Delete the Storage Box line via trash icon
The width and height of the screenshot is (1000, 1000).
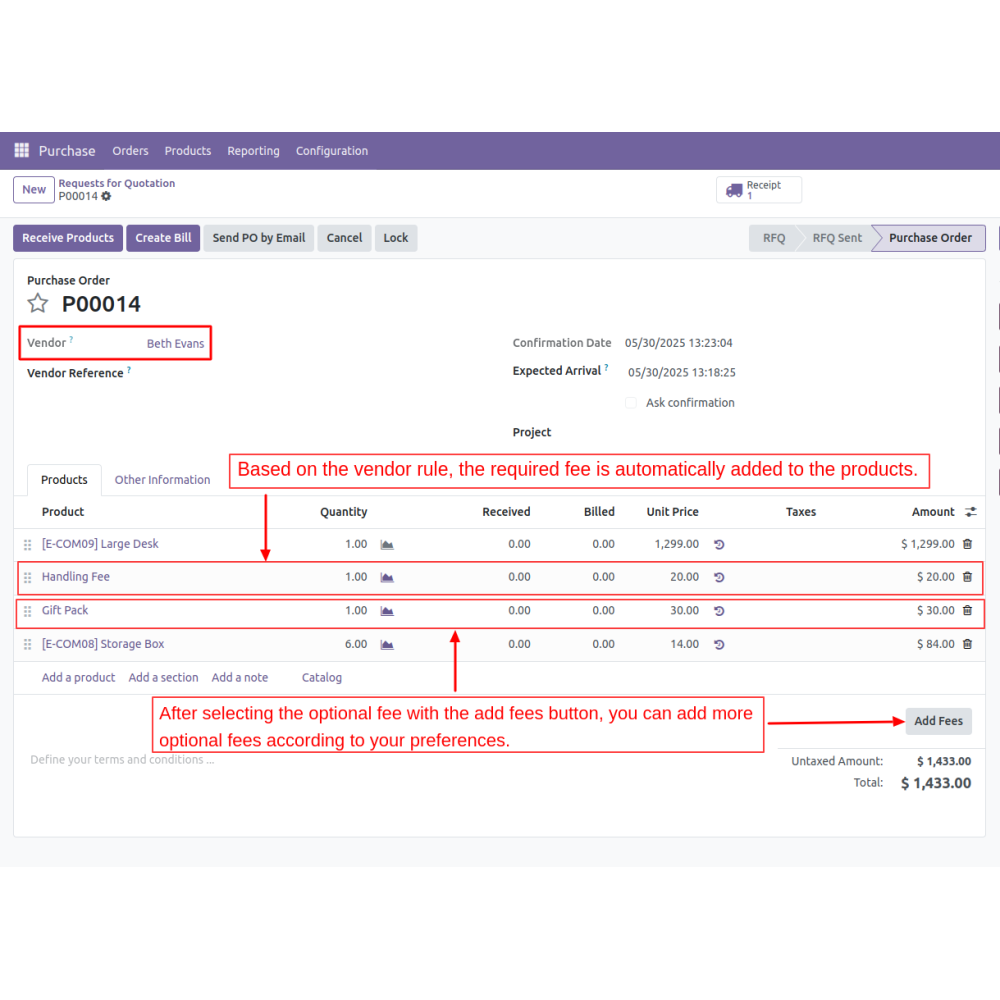pos(967,644)
